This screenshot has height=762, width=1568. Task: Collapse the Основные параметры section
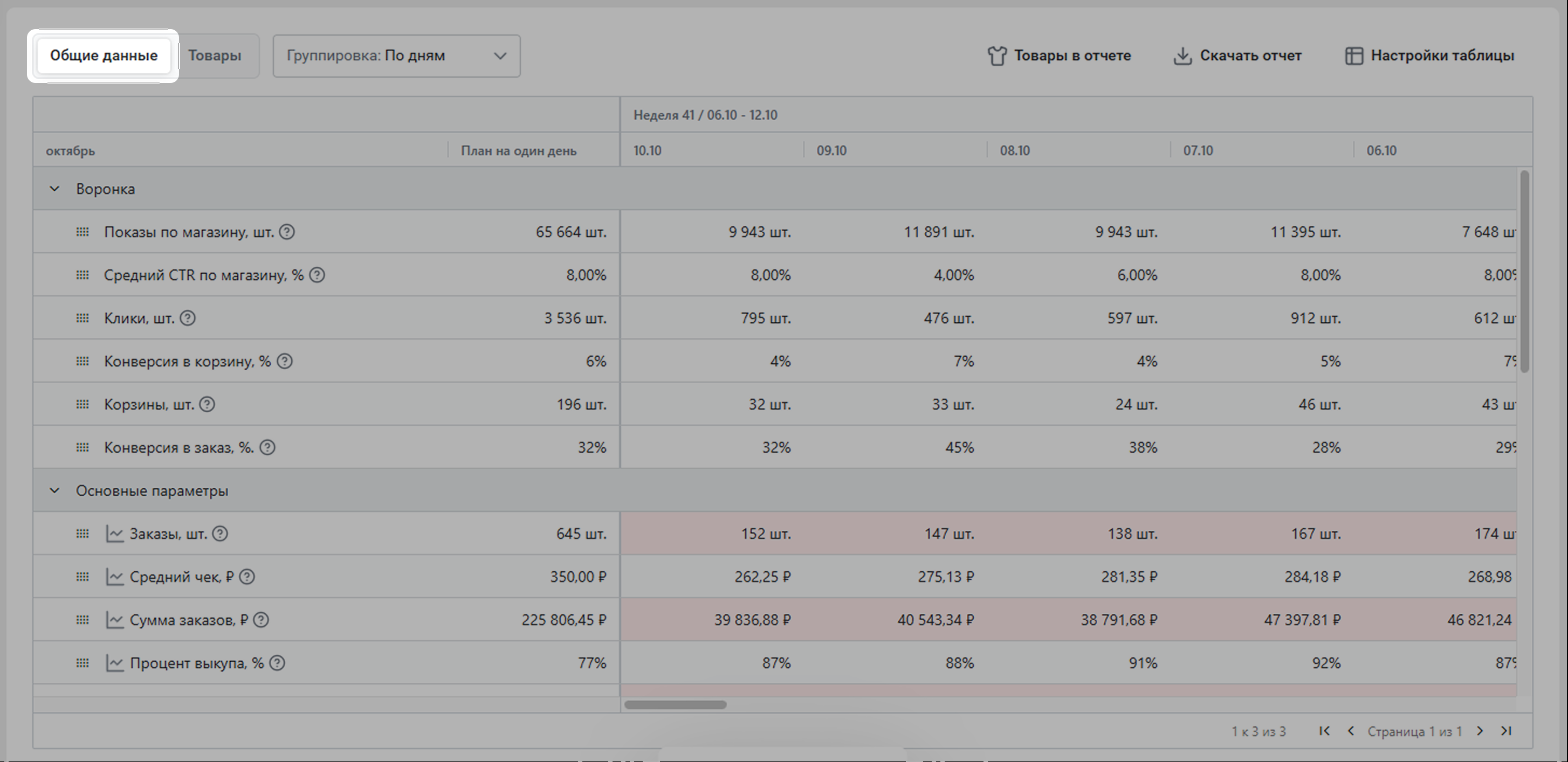(x=54, y=491)
